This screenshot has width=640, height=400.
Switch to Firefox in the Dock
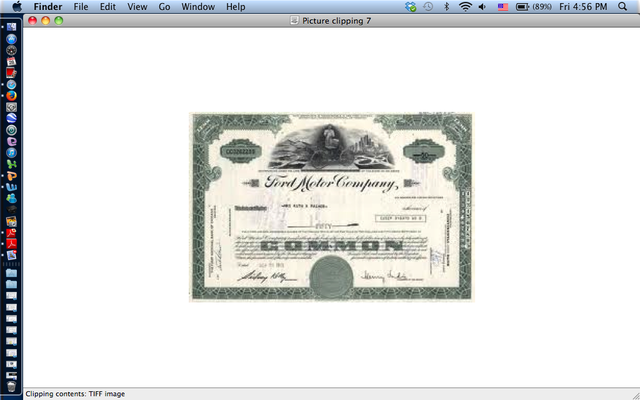[11, 96]
